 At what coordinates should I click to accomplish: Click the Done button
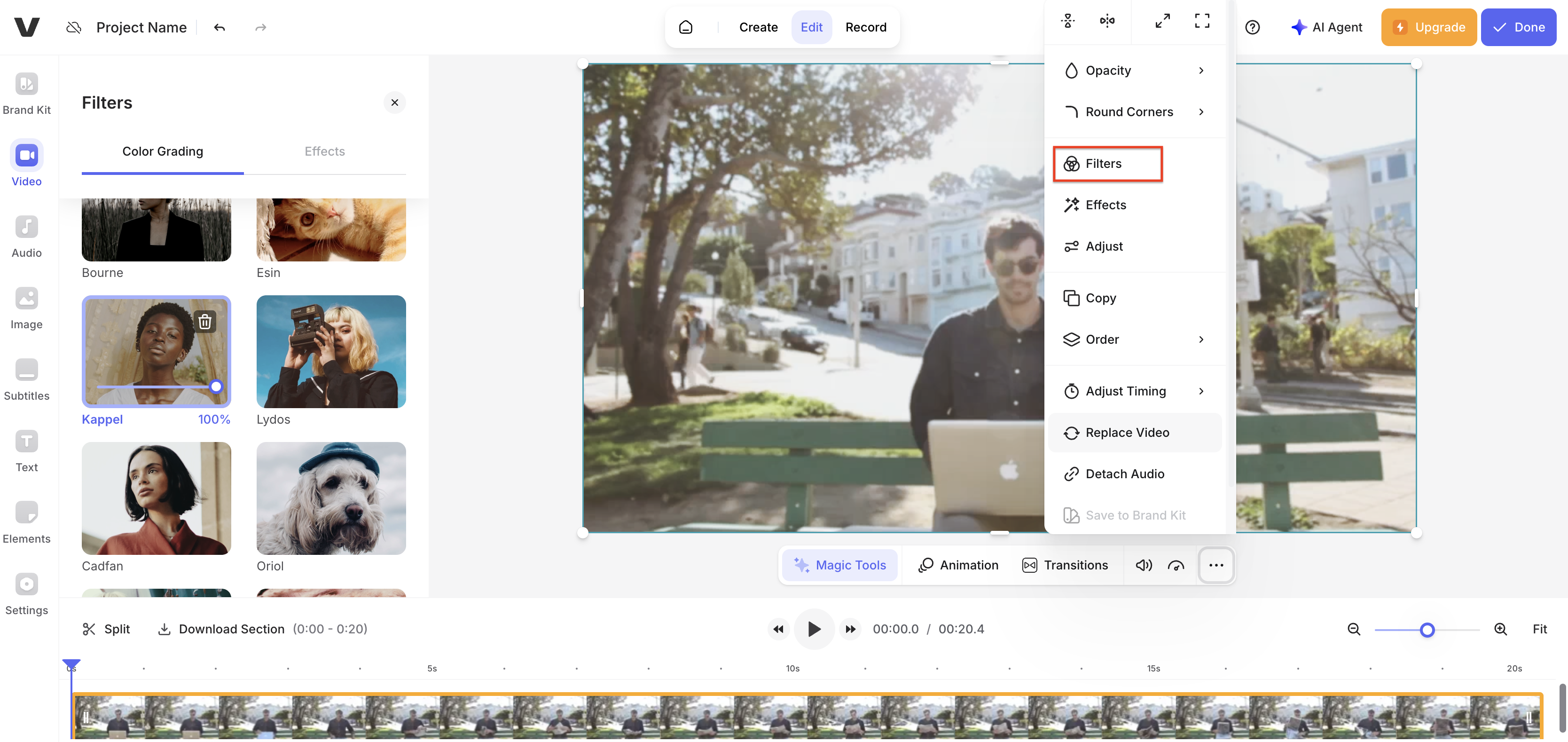pyautogui.click(x=1518, y=27)
